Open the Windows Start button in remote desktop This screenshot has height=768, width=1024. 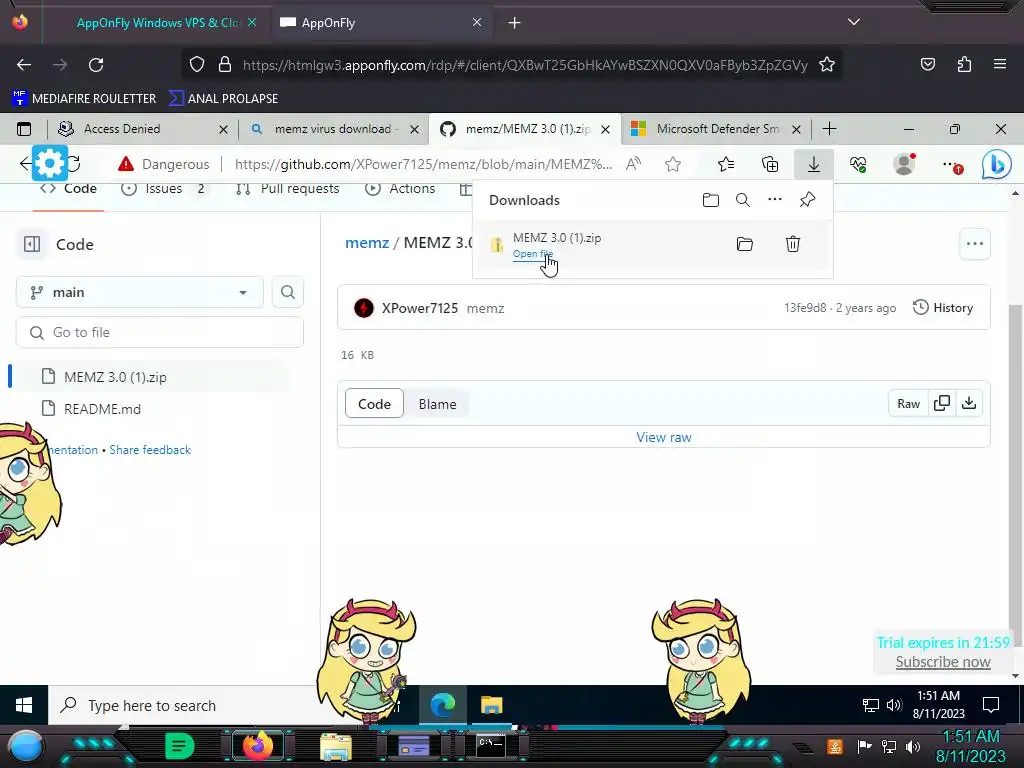(x=24, y=705)
